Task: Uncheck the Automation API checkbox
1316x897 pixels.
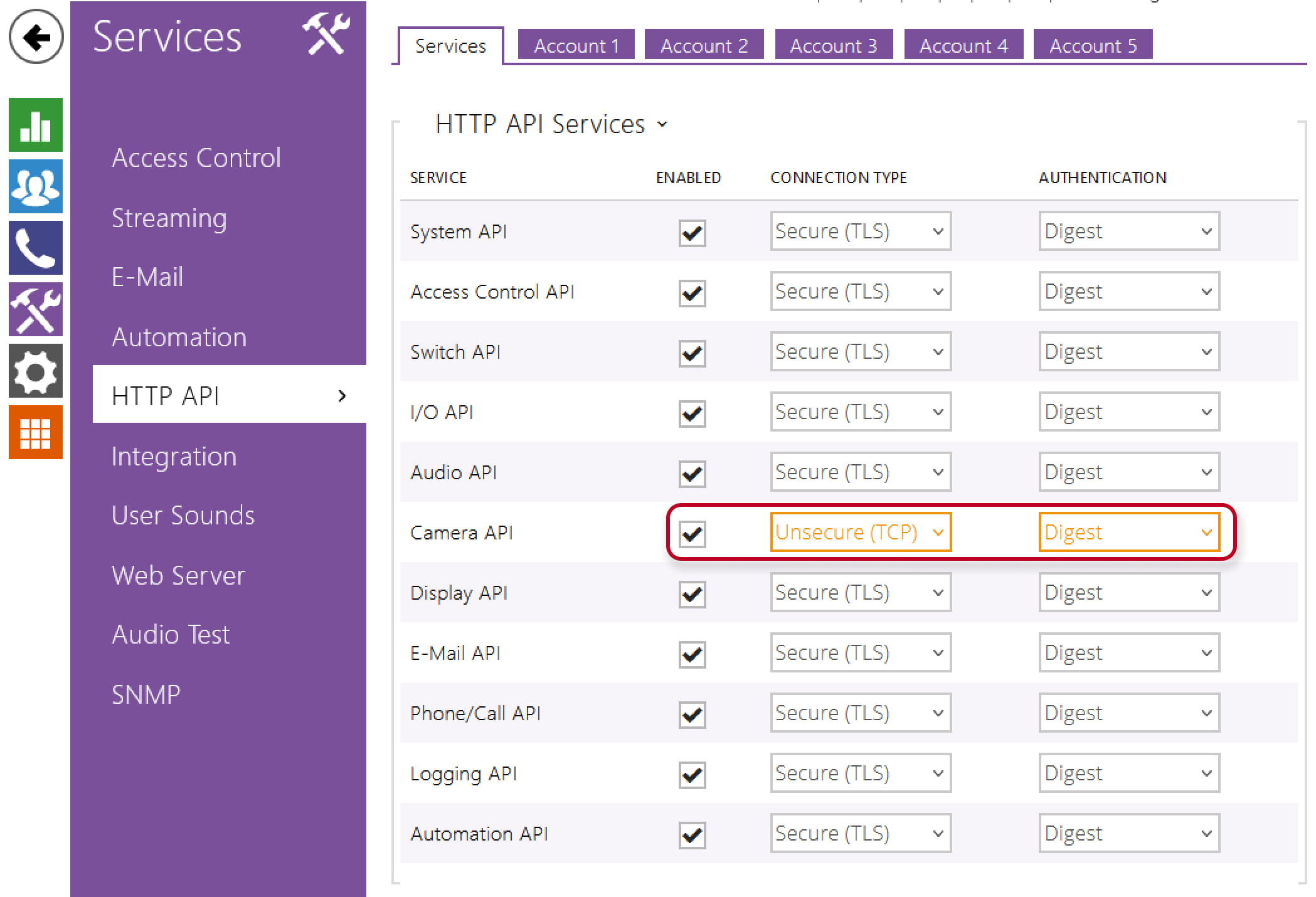Action: [692, 835]
